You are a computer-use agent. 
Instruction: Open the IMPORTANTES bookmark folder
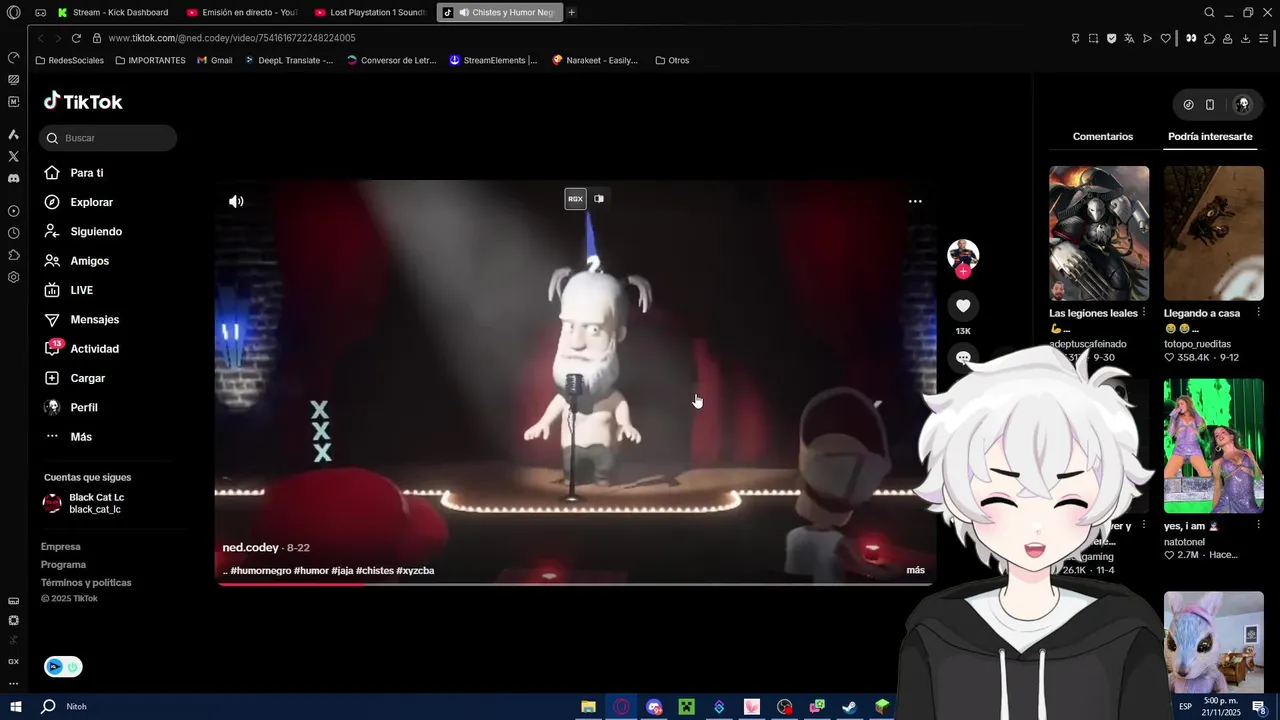pos(150,60)
